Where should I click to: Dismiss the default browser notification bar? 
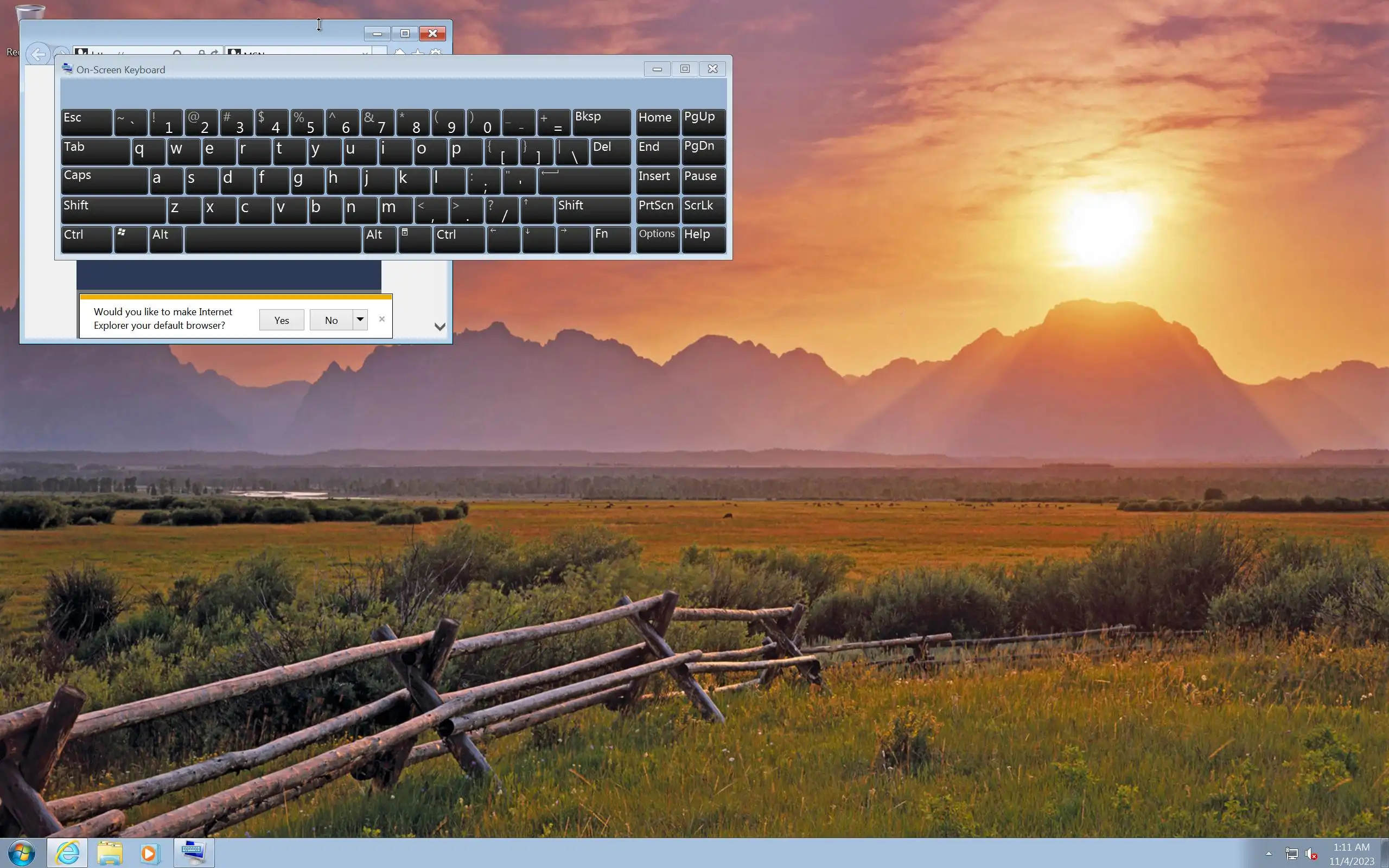pos(381,319)
